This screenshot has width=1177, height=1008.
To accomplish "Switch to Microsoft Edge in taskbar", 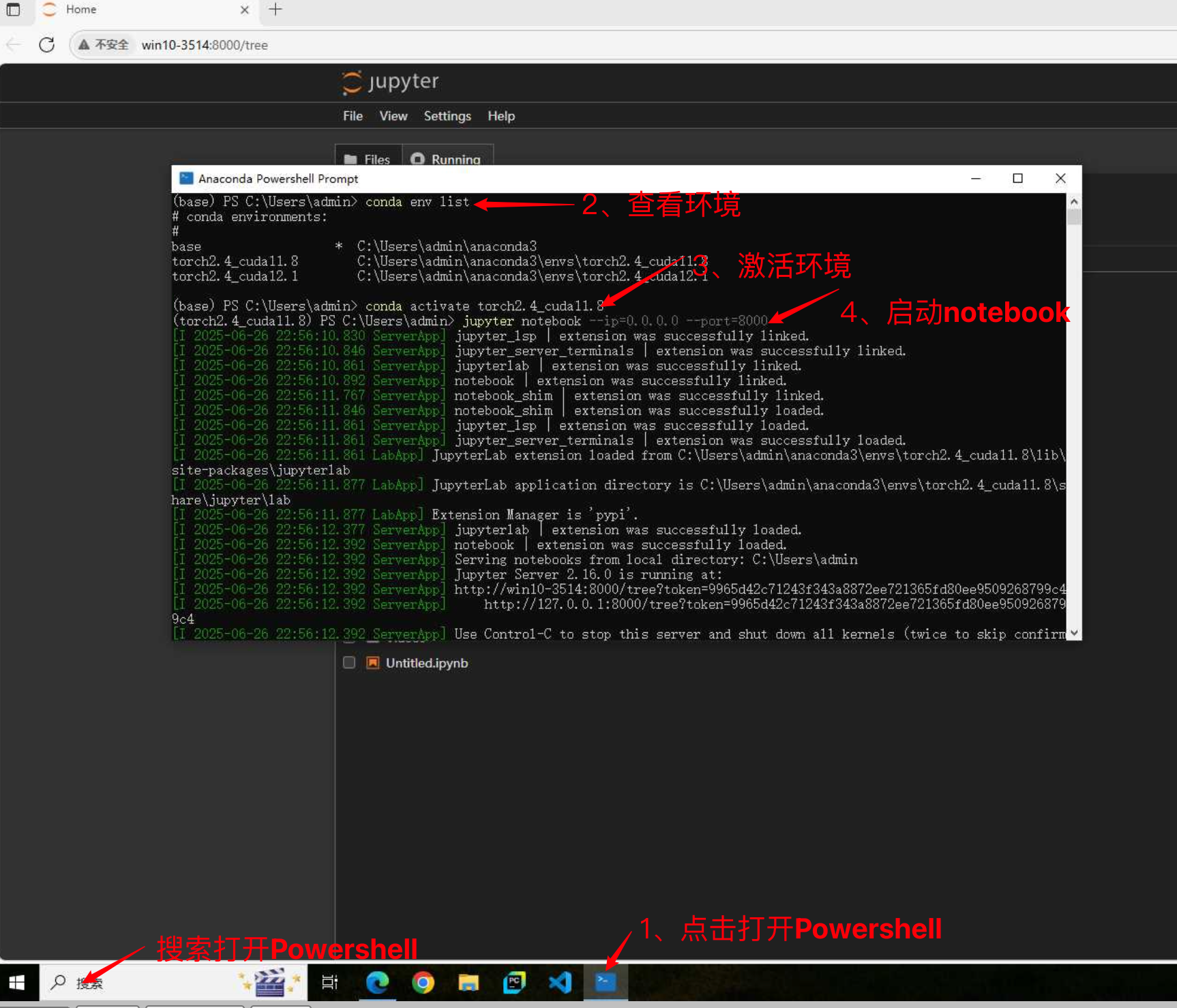I will (x=377, y=982).
